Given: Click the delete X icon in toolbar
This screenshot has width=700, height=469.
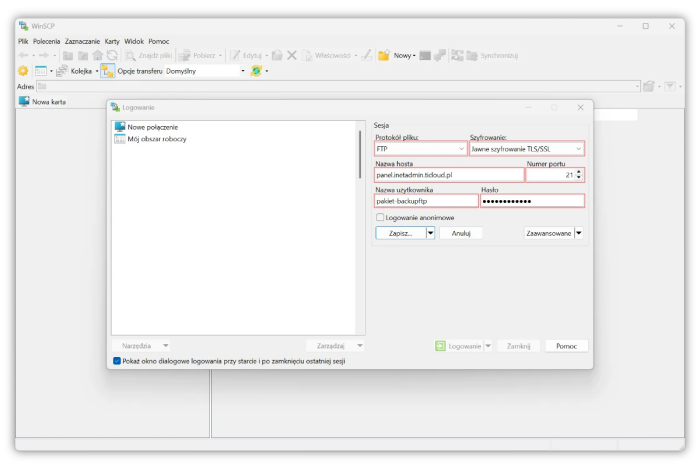Looking at the screenshot, I should coord(292,55).
